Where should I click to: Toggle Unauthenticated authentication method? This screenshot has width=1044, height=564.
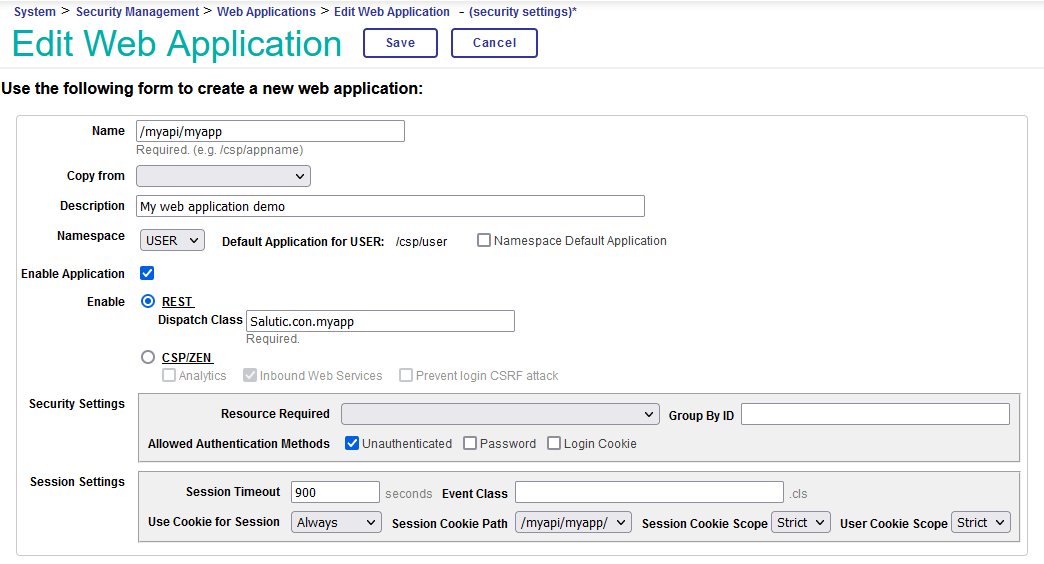coord(352,443)
